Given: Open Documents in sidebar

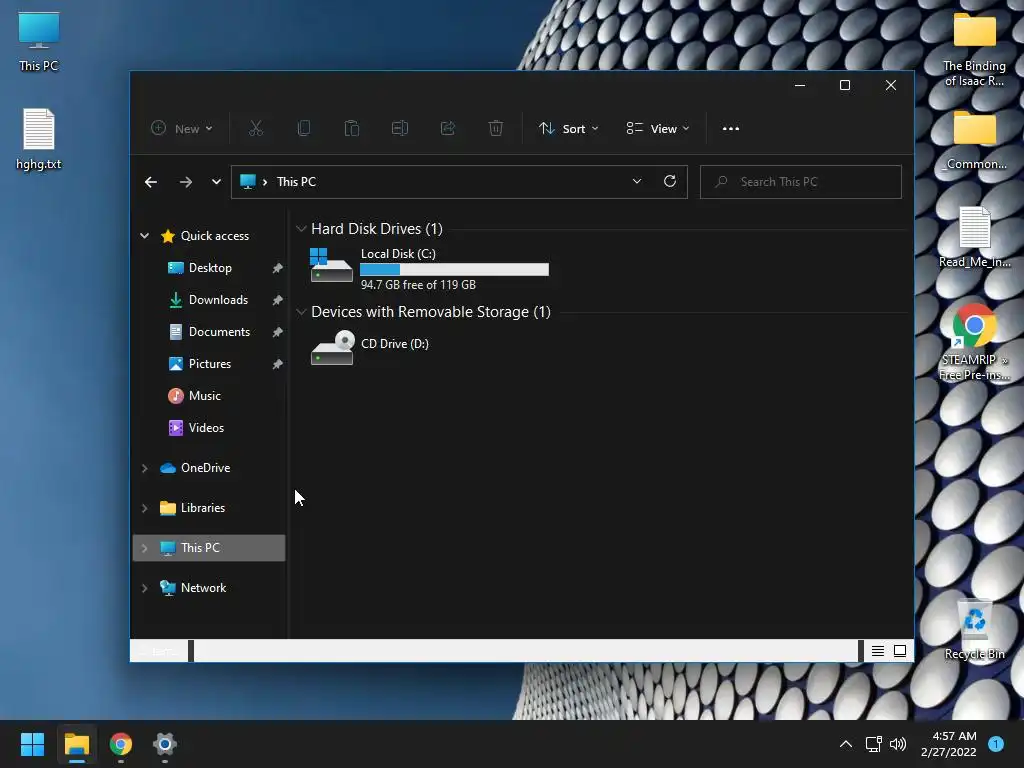Looking at the screenshot, I should pyautogui.click(x=219, y=332).
